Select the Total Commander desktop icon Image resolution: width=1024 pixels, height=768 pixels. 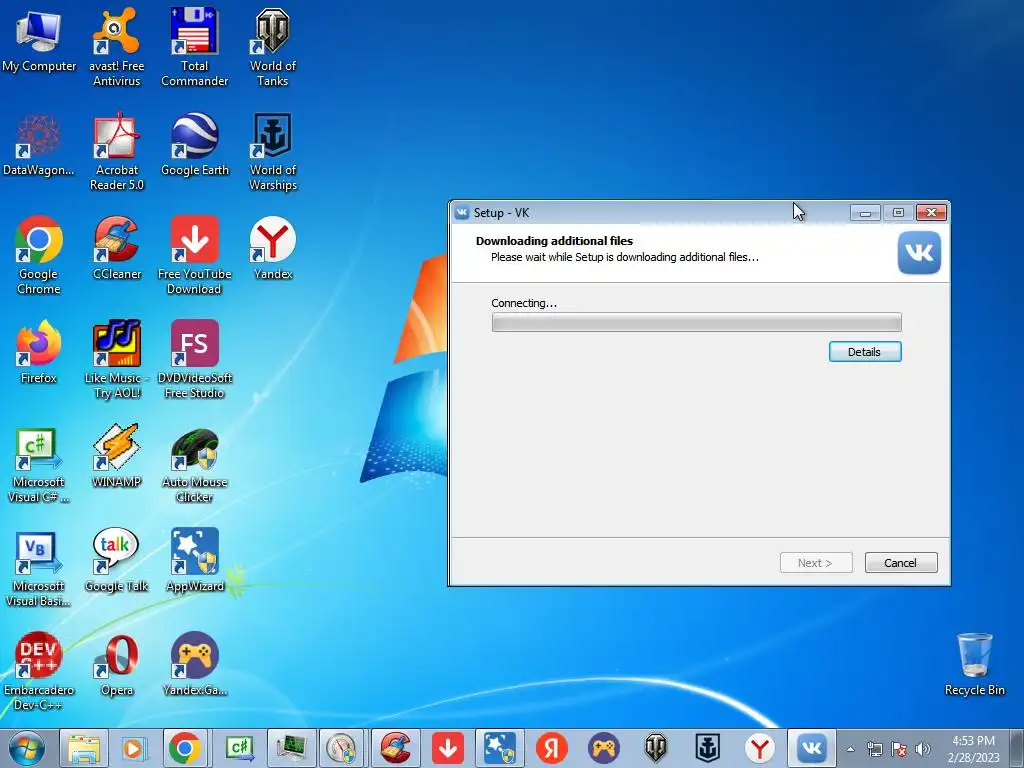195,47
